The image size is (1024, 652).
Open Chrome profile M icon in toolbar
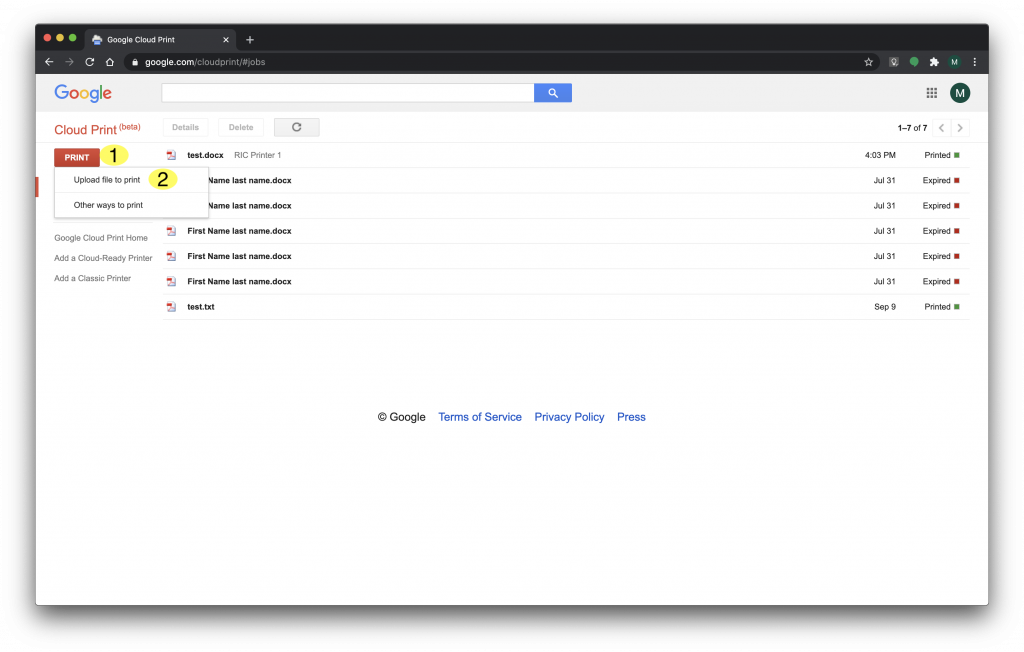(x=954, y=62)
